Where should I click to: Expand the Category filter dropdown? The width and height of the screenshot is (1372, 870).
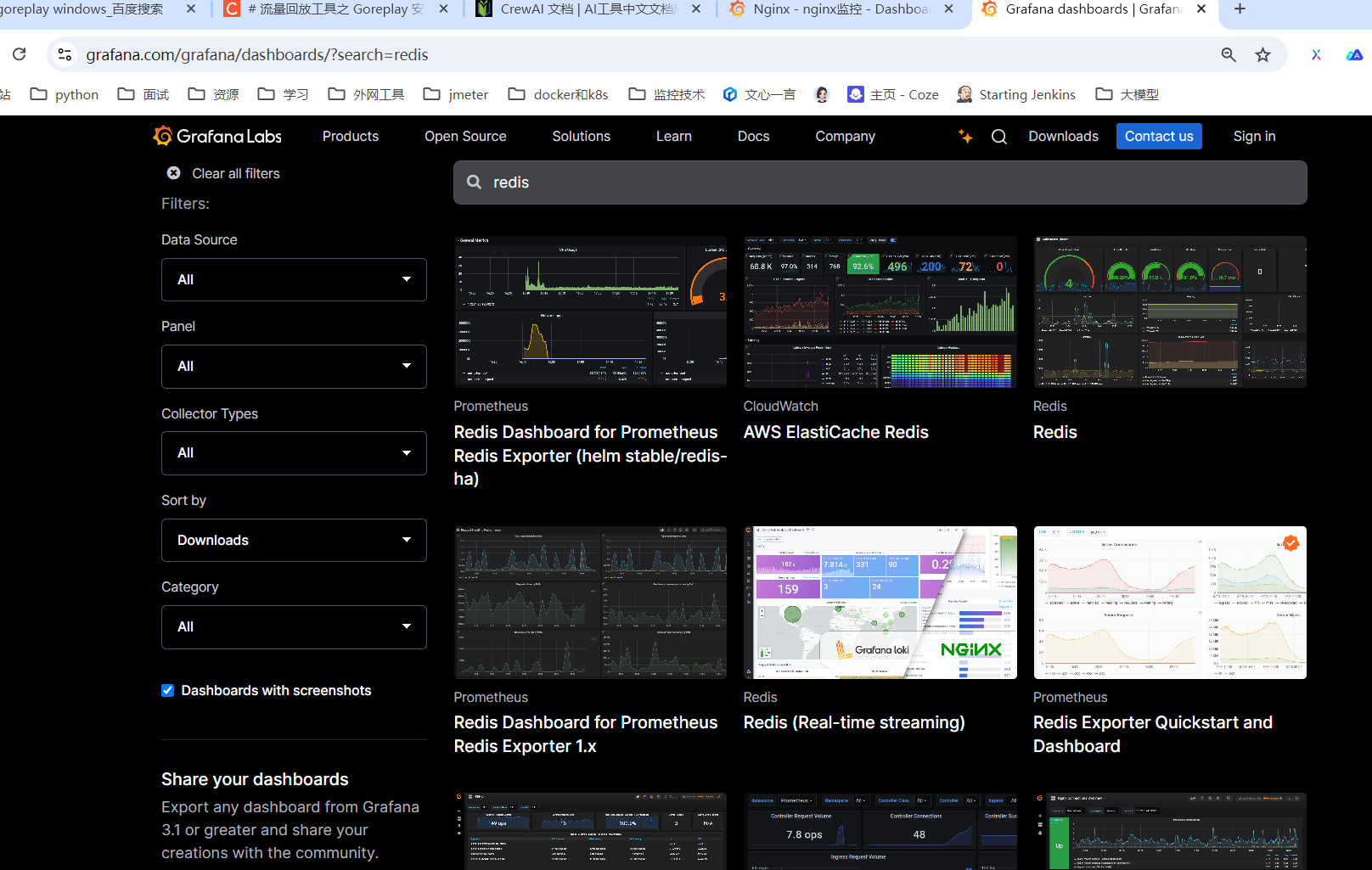pos(294,627)
